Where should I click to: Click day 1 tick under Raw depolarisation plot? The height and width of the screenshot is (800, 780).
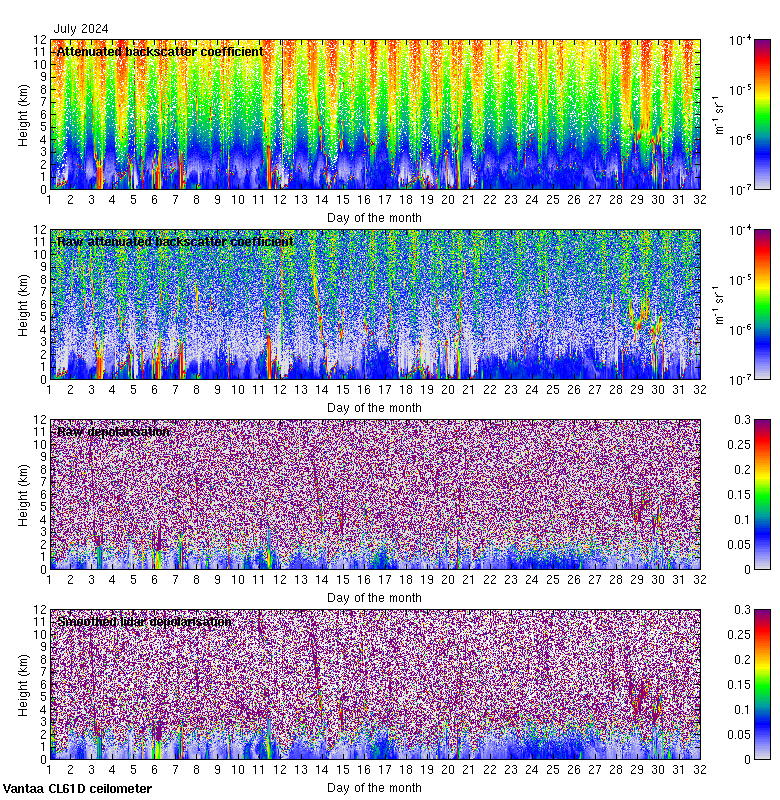click(x=50, y=579)
